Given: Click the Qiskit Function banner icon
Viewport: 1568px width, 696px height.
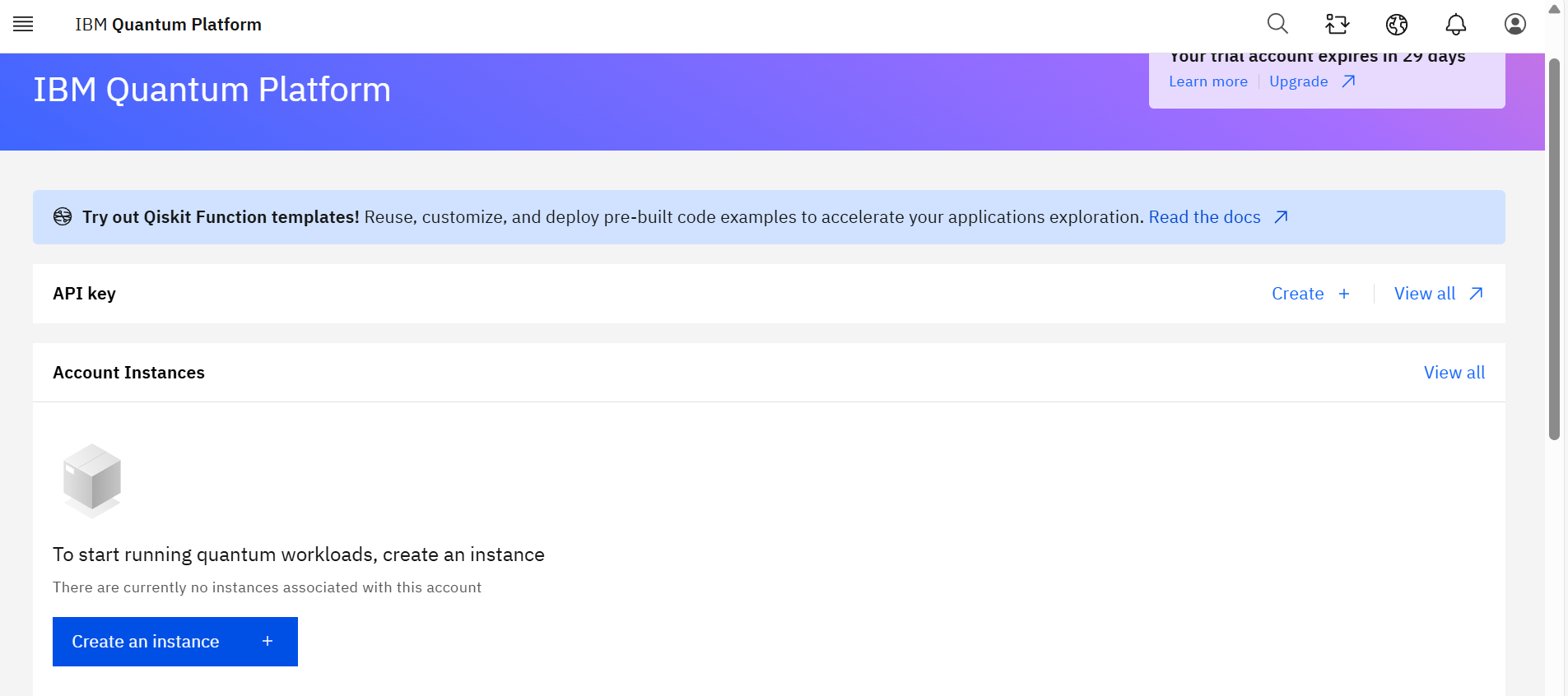Looking at the screenshot, I should click(63, 216).
